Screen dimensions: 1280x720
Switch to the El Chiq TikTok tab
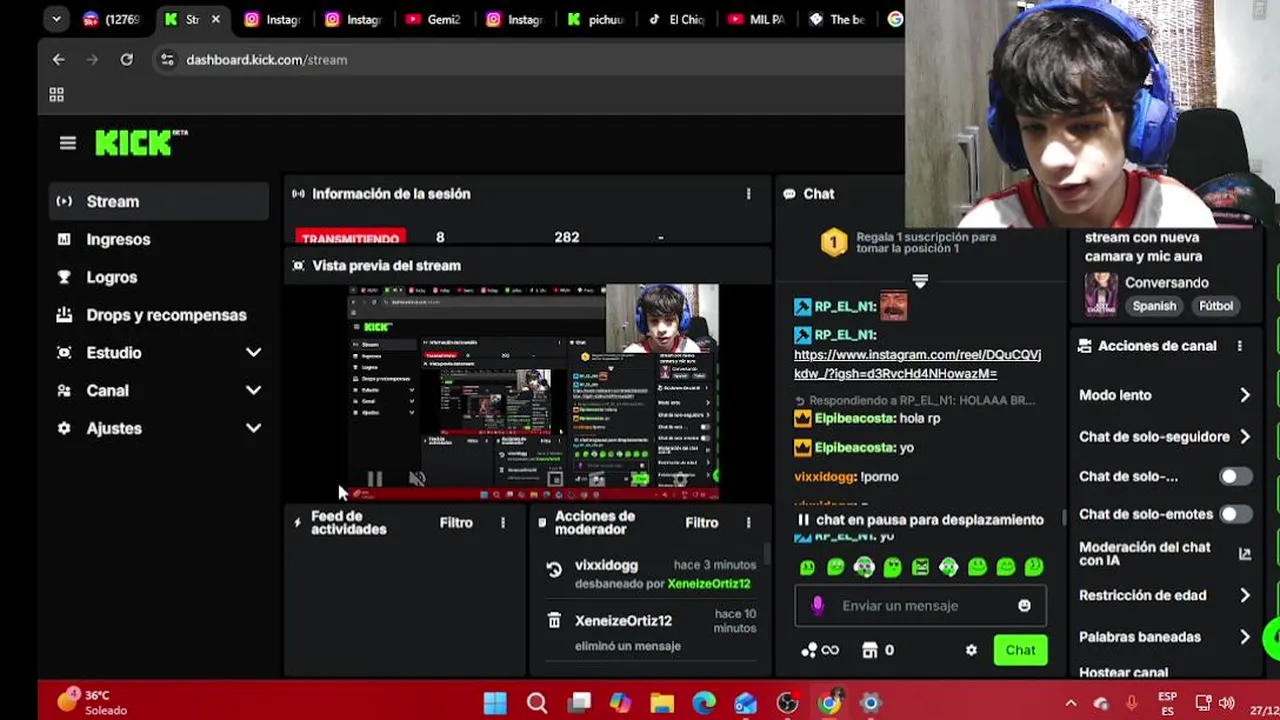pos(676,19)
